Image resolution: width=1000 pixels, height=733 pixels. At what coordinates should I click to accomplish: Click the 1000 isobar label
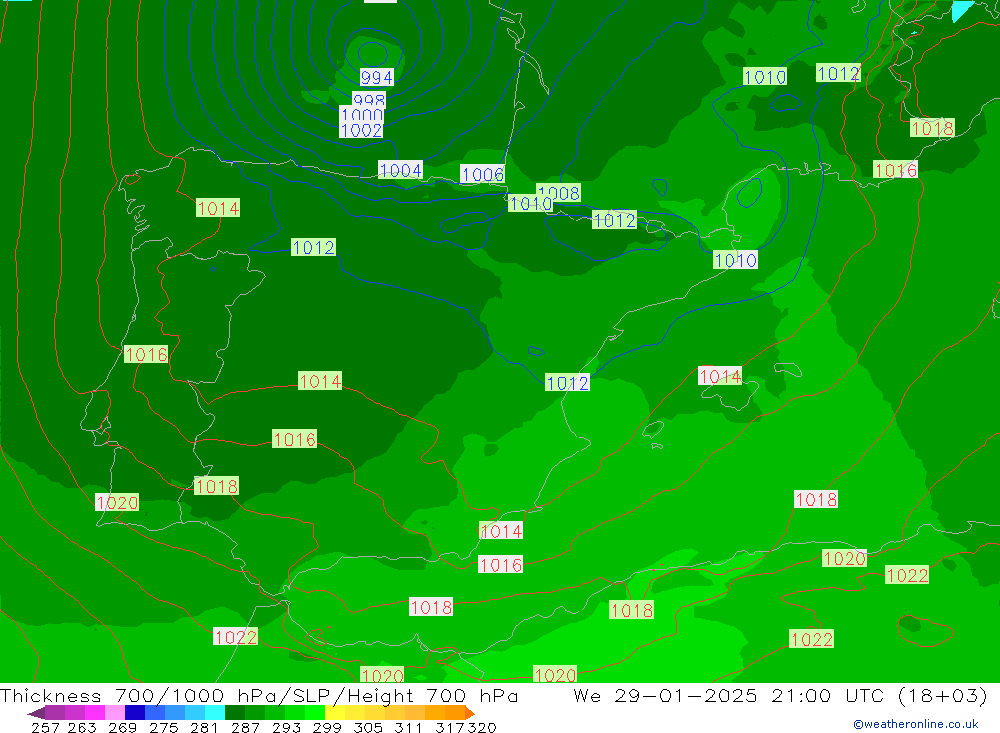[362, 115]
